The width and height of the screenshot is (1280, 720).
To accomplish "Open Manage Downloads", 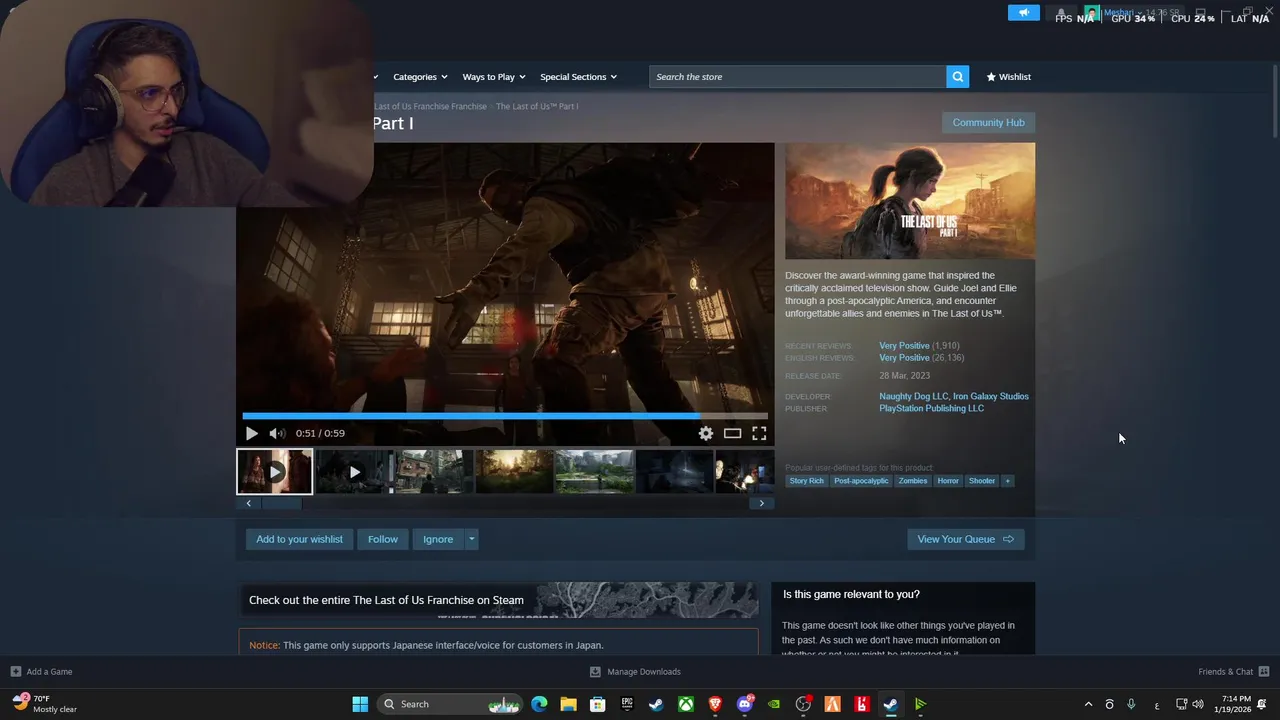I will point(635,671).
